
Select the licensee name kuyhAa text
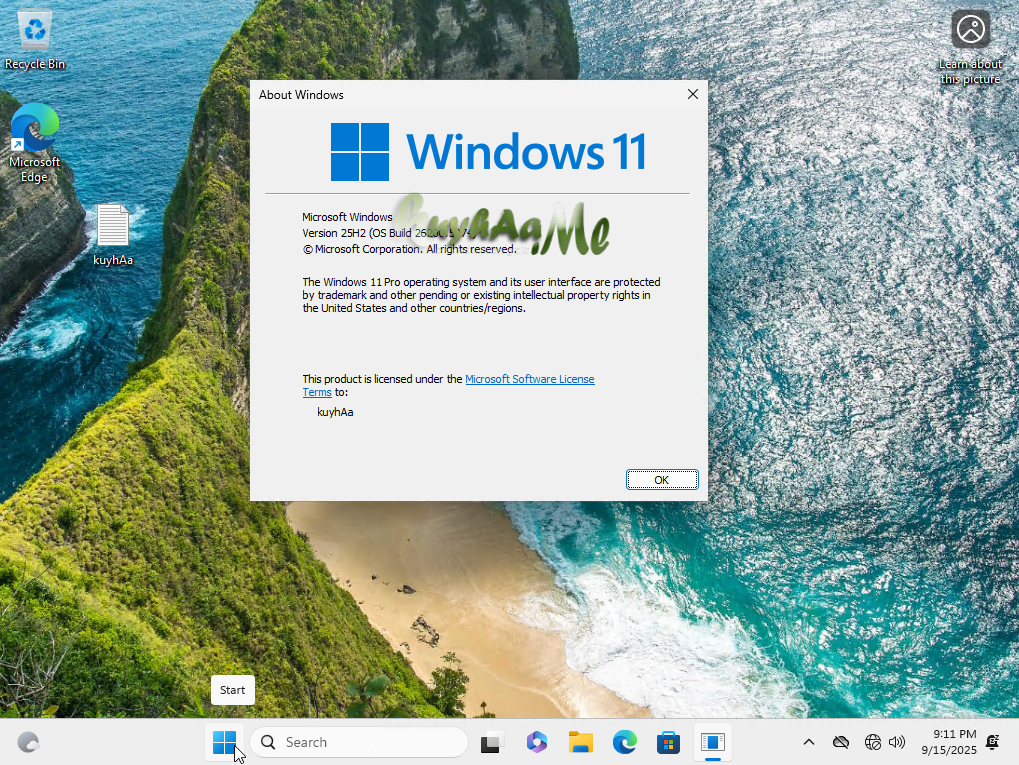(x=335, y=412)
